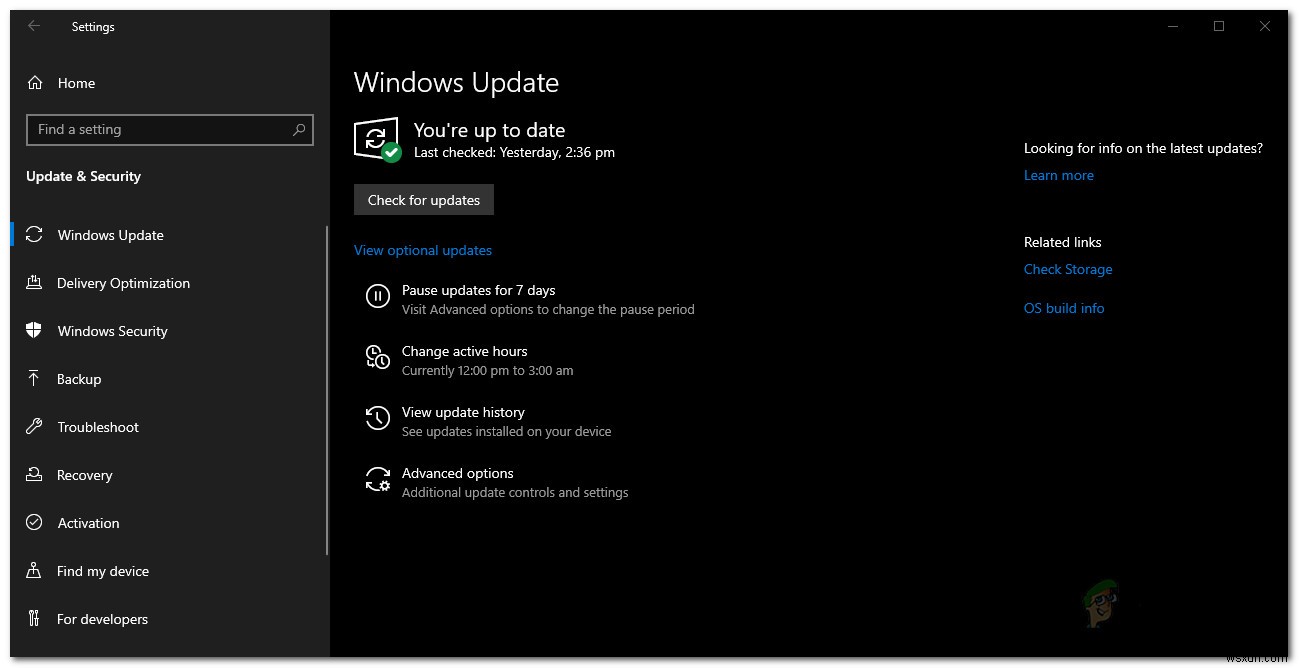
Task: Click the Troubleshoot wrench icon
Action: pyautogui.click(x=34, y=427)
